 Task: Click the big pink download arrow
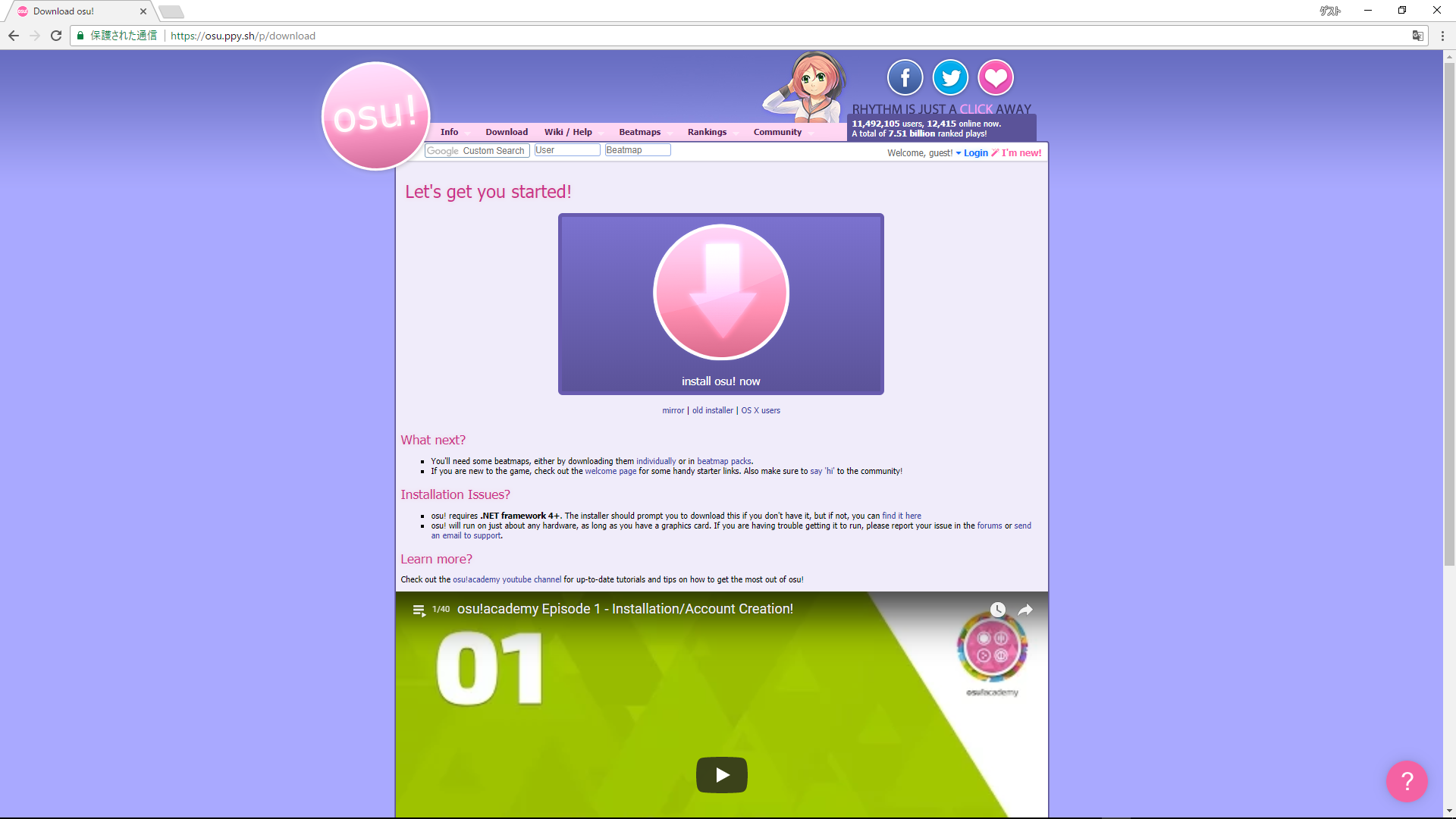point(721,292)
